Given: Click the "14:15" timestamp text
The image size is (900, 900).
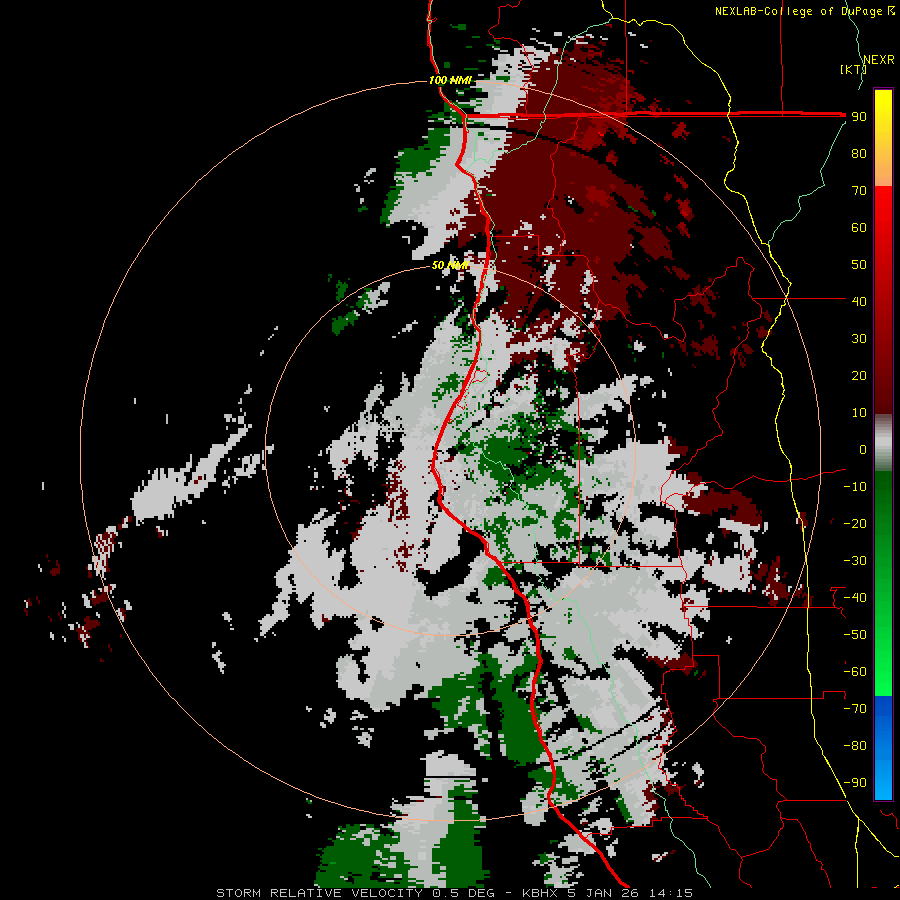Looking at the screenshot, I should (670, 893).
